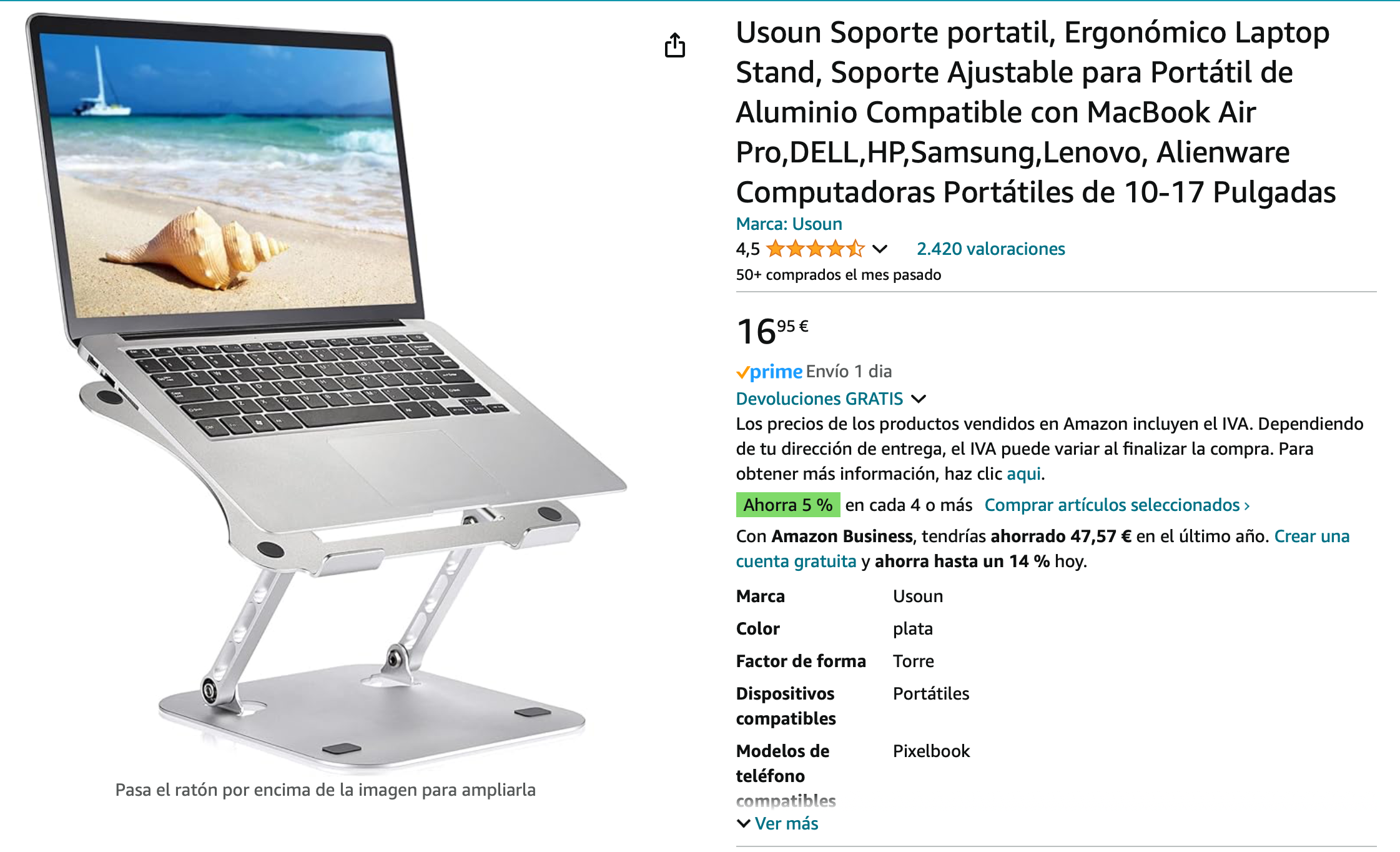The height and width of the screenshot is (852, 1400).
Task: Click the share icon beside product image
Action: pos(674,45)
